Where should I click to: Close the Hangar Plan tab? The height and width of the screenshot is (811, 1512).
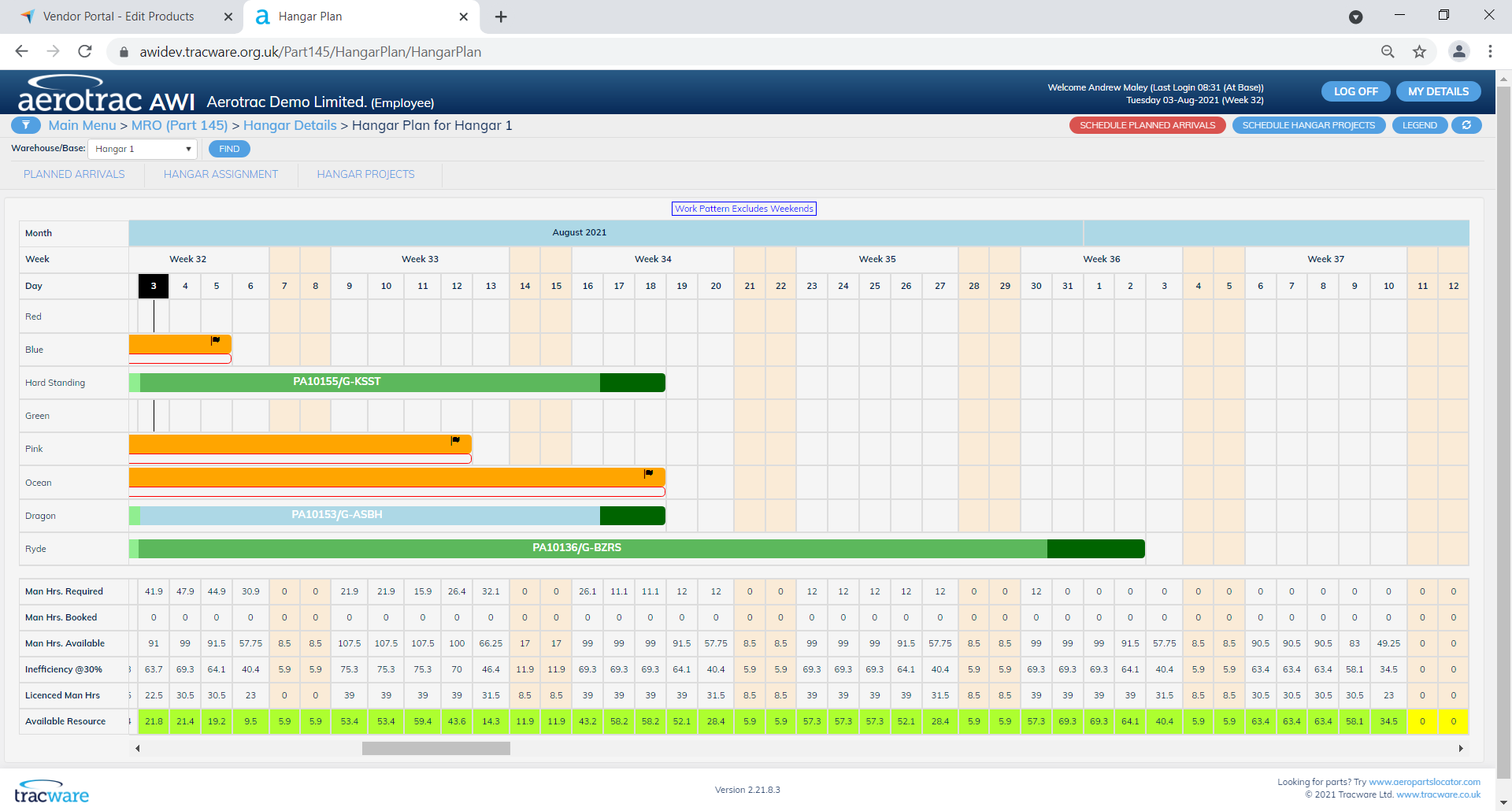pyautogui.click(x=464, y=17)
